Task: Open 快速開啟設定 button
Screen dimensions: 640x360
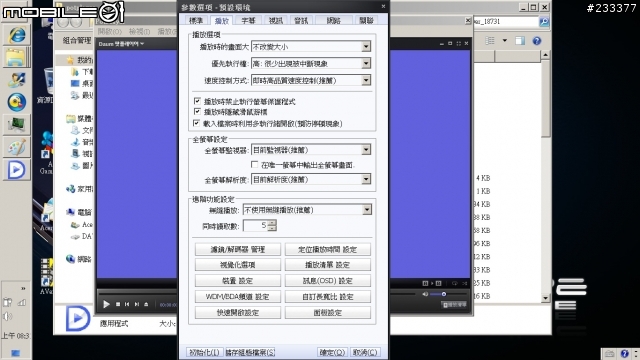Action: point(238,313)
